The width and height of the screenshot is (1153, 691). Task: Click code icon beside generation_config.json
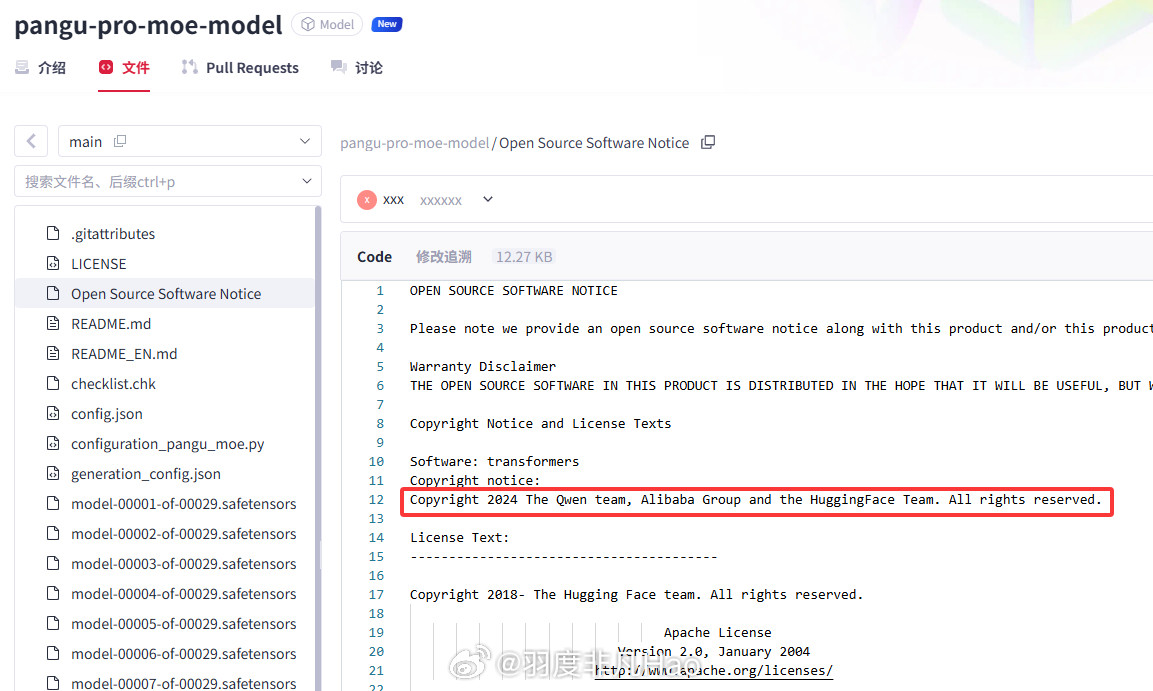click(53, 473)
